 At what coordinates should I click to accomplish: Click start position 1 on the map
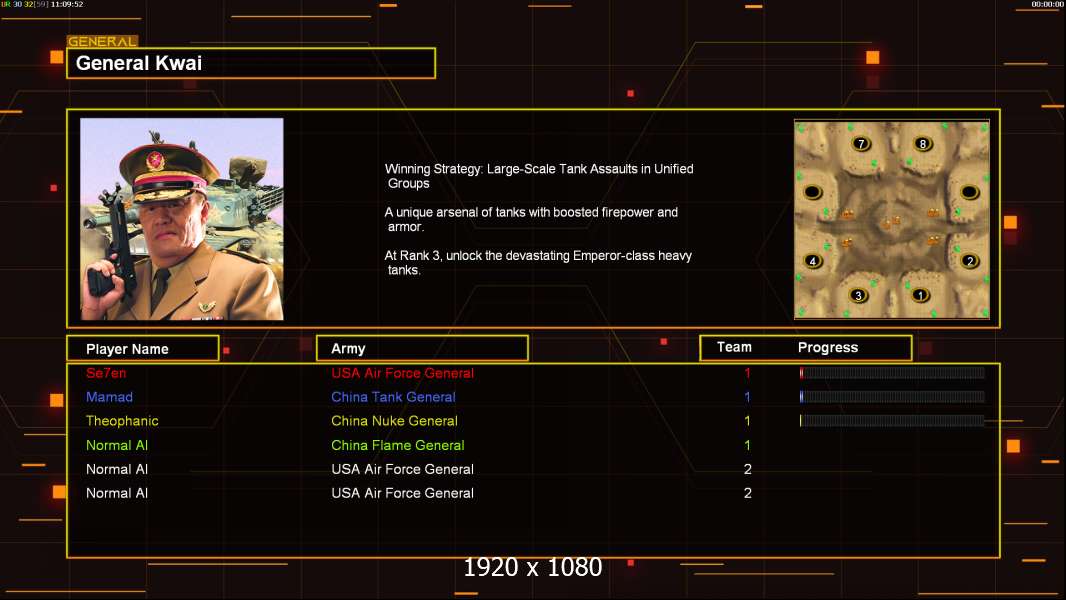(x=920, y=296)
